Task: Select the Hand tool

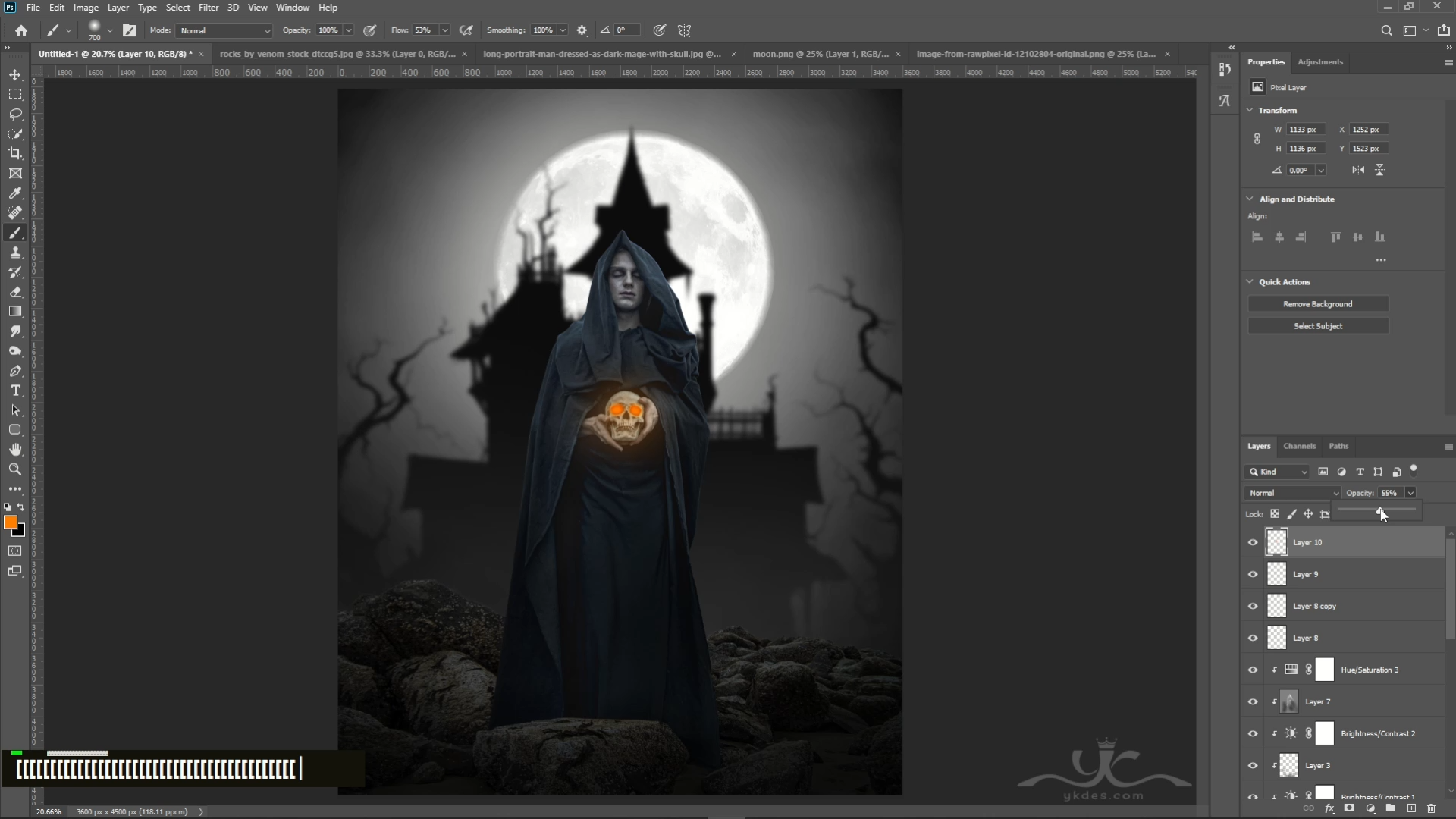Action: (x=15, y=450)
